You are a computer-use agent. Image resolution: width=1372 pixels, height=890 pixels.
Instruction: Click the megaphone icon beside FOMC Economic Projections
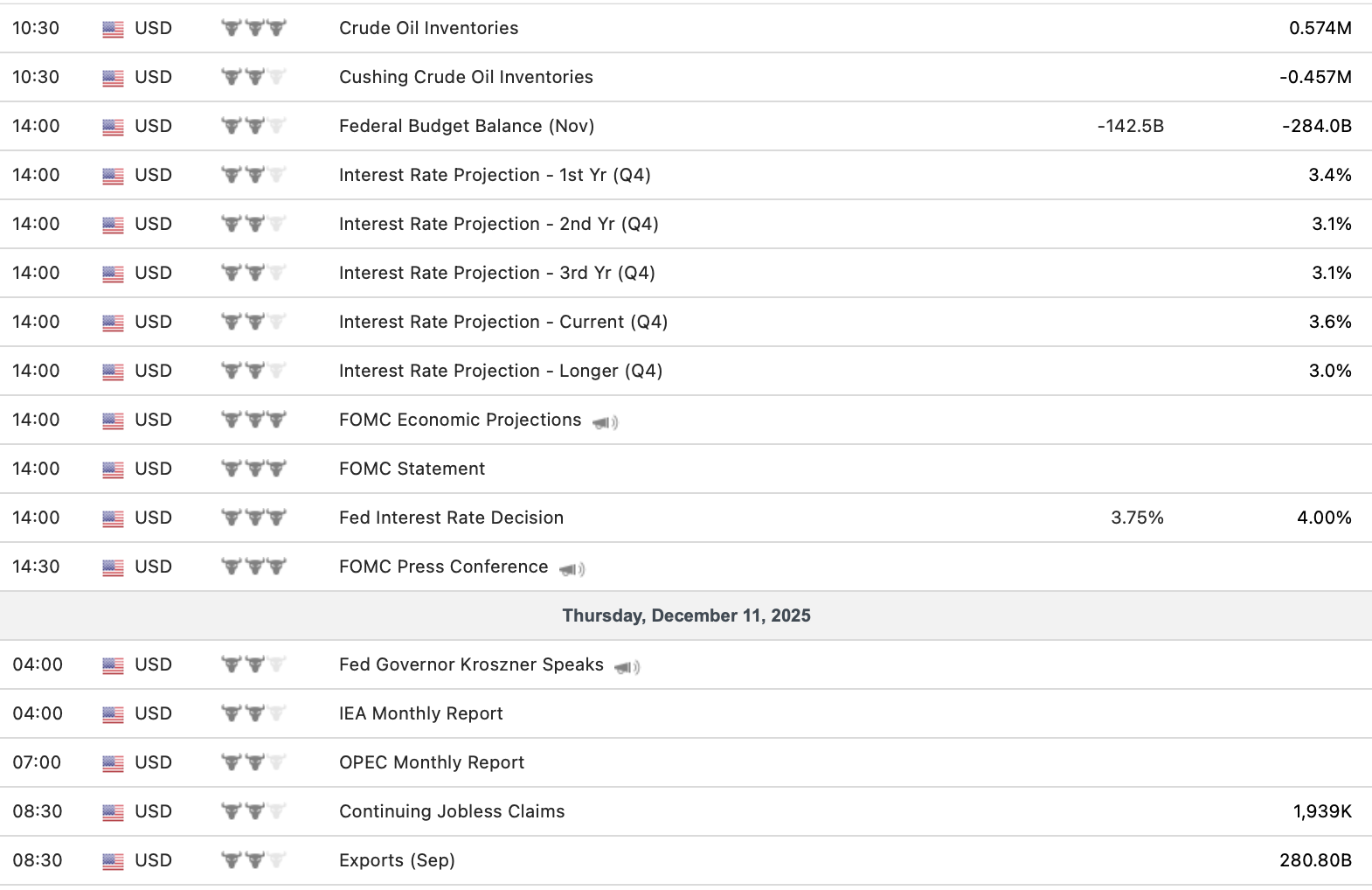[x=605, y=422]
